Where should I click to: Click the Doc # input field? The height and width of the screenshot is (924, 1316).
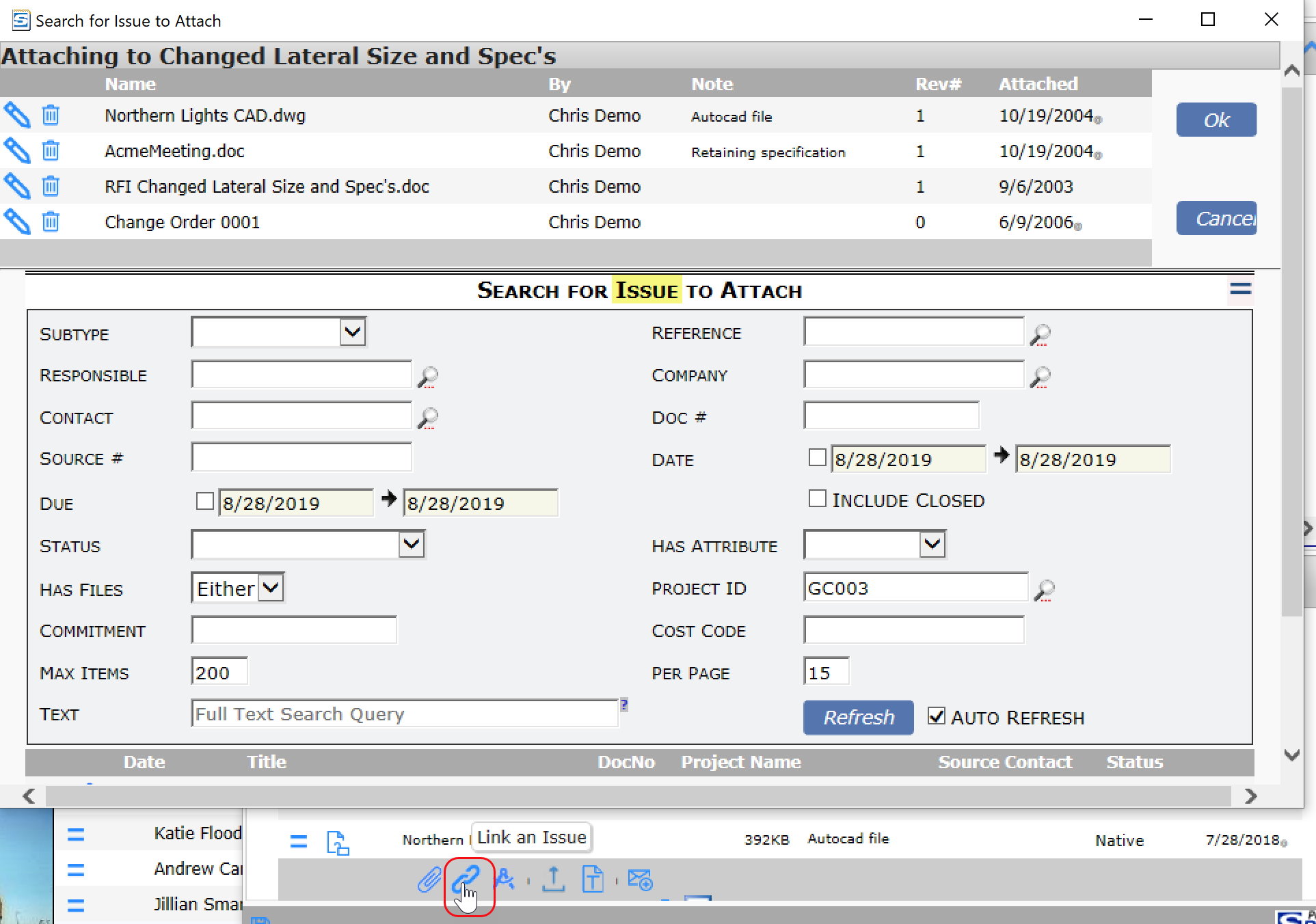(891, 416)
